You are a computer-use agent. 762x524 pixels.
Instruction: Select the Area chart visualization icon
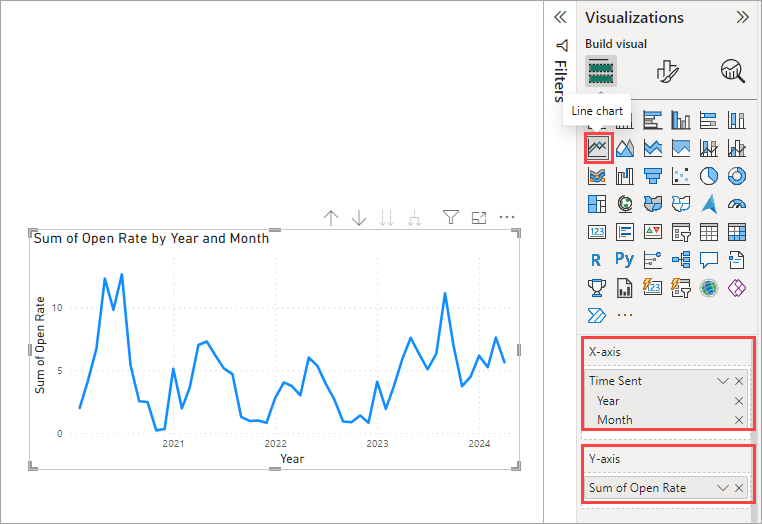point(625,148)
